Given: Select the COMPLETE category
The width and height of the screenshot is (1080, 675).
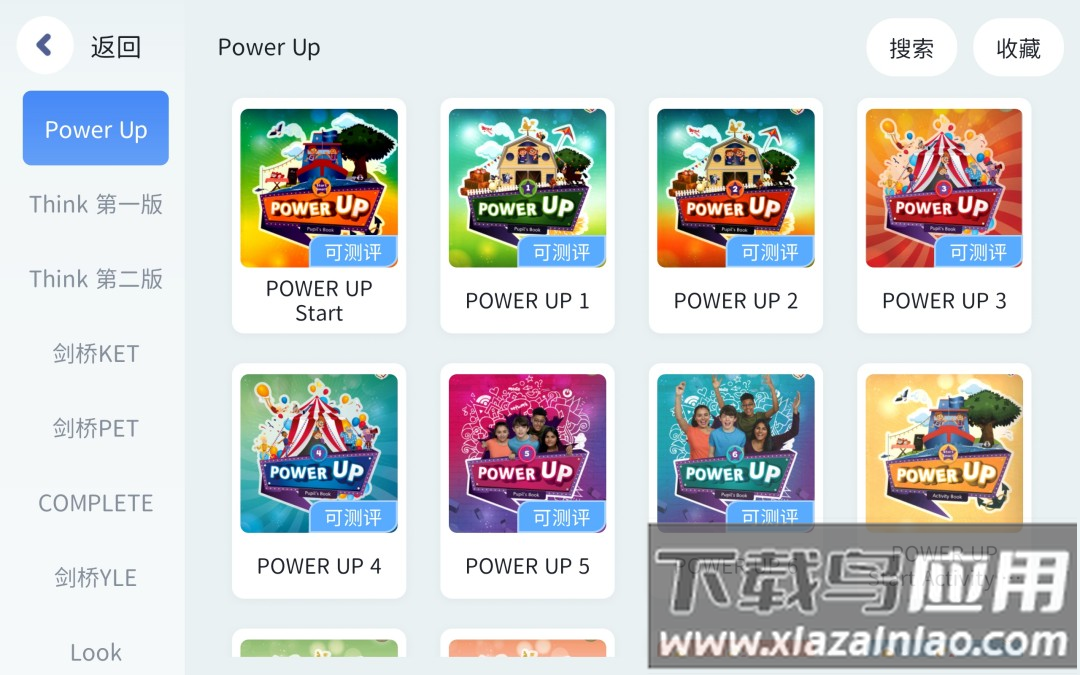Looking at the screenshot, I should click(x=96, y=503).
